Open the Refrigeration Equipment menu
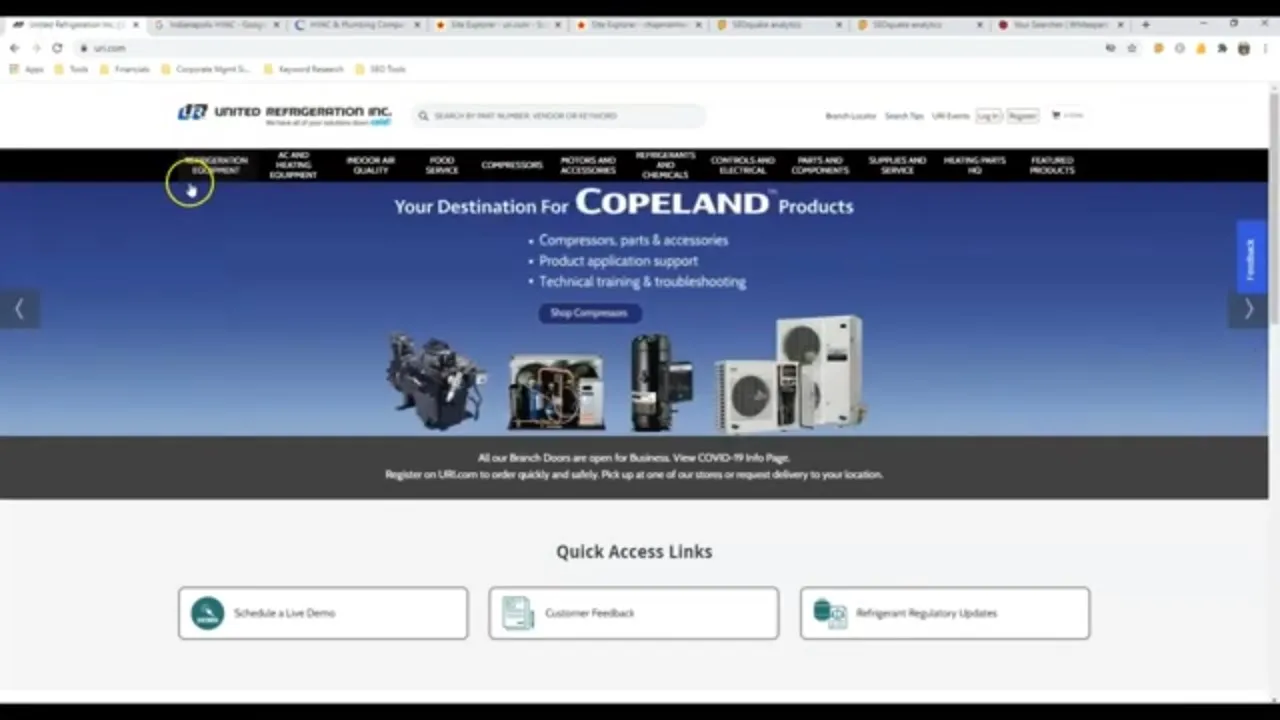Image resolution: width=1280 pixels, height=720 pixels. (216, 165)
